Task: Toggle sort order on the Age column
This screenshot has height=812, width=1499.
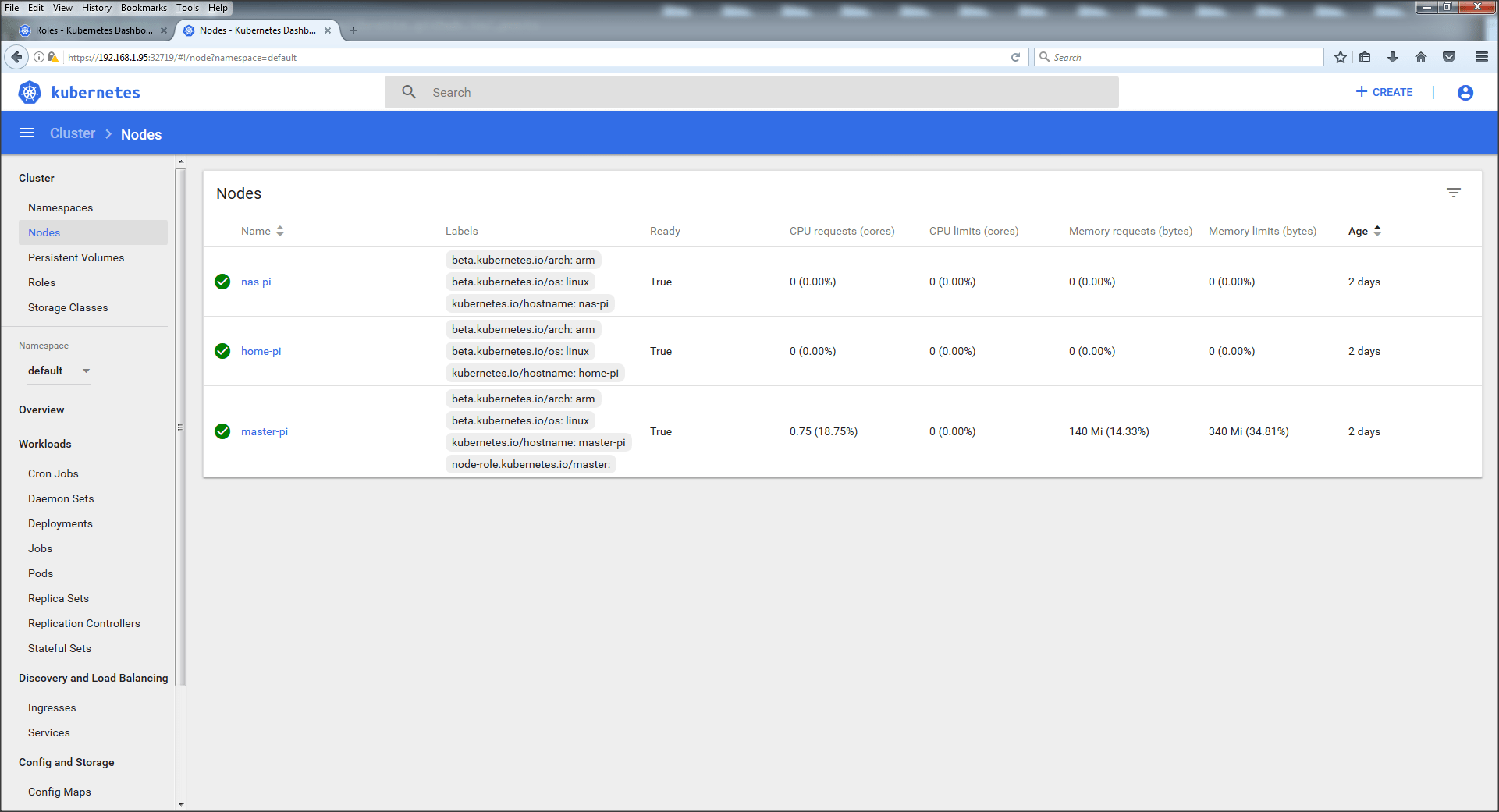Action: pyautogui.click(x=1378, y=231)
